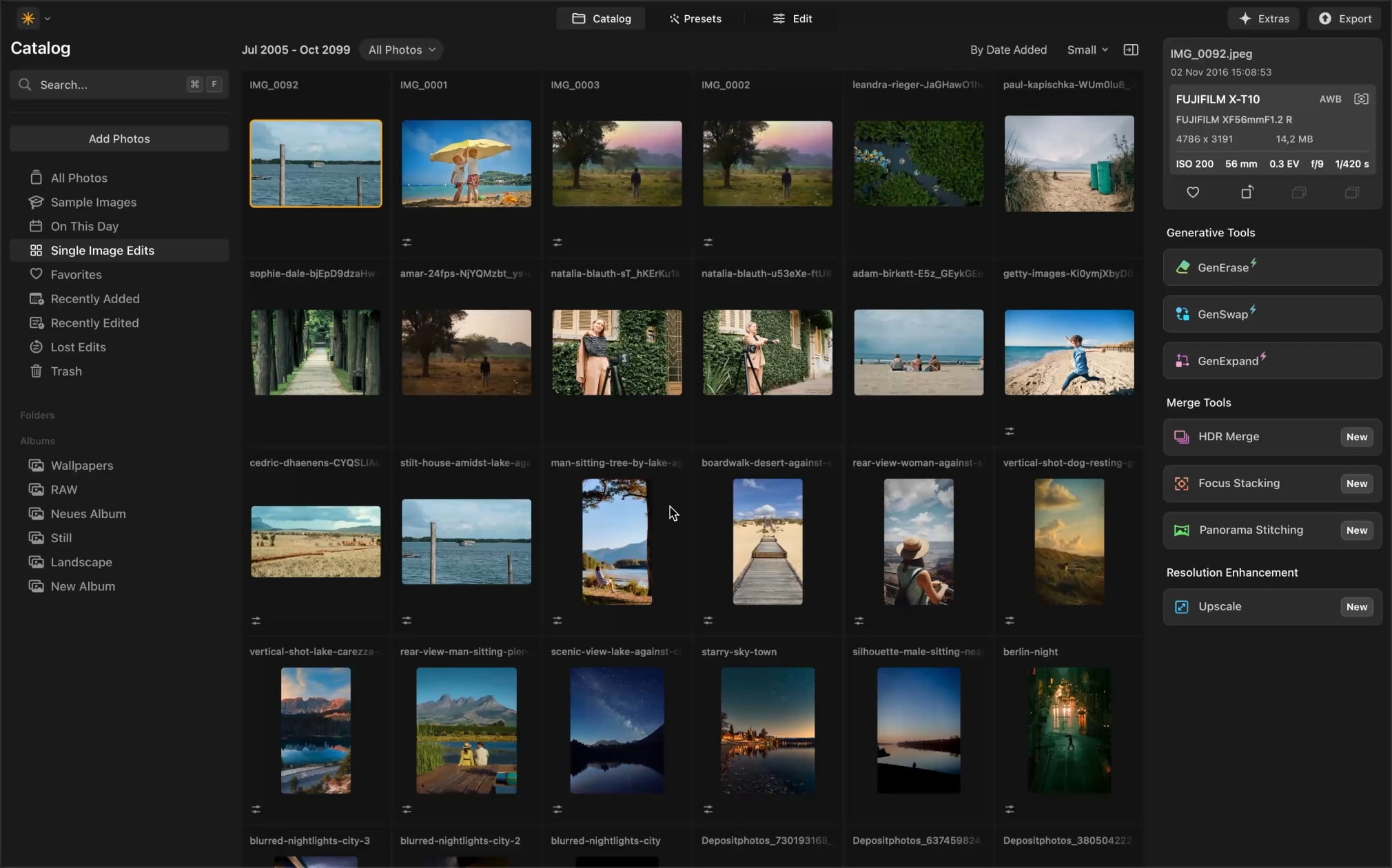Click the edits icon under IMG_0002
The width and height of the screenshot is (1392, 868).
pyautogui.click(x=708, y=242)
